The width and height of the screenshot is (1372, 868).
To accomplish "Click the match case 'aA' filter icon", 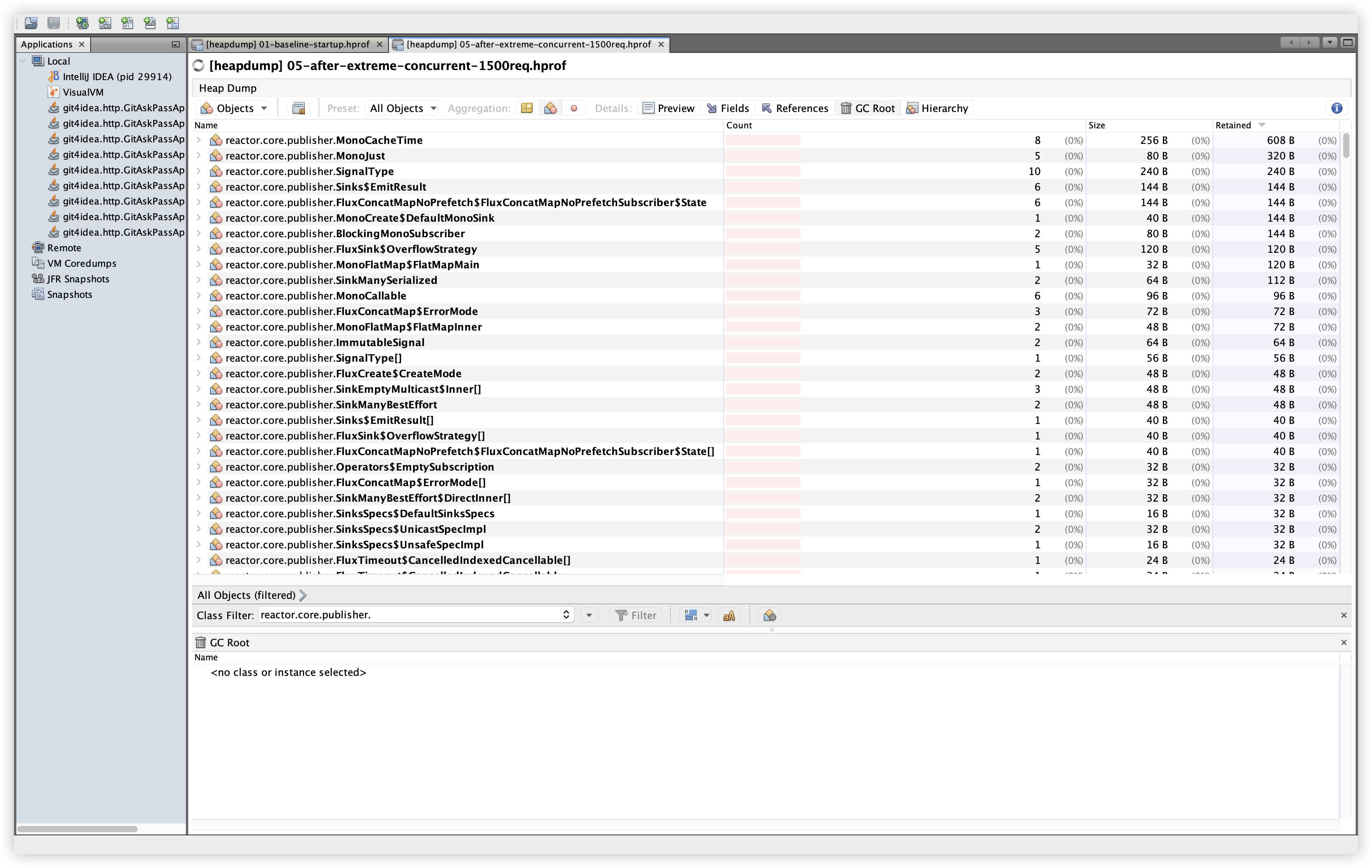I will pos(729,616).
